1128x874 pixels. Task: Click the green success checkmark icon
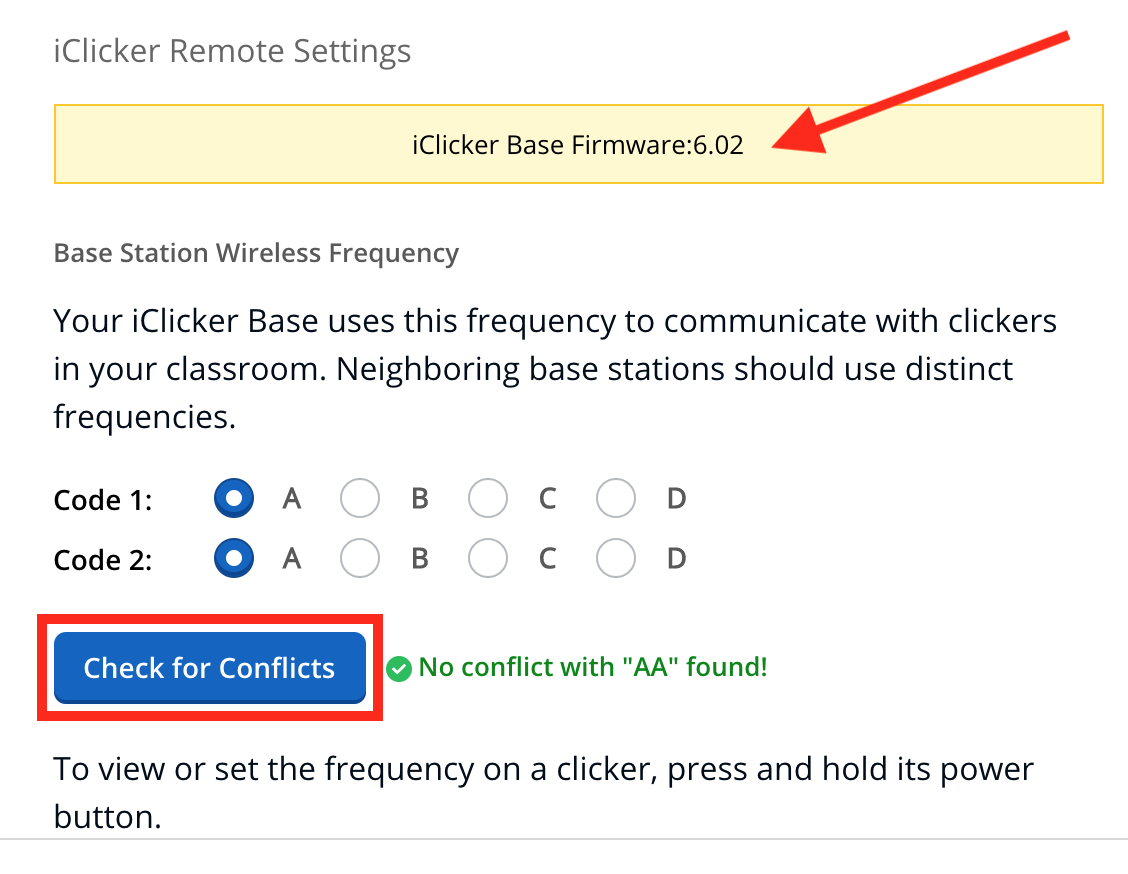click(397, 668)
